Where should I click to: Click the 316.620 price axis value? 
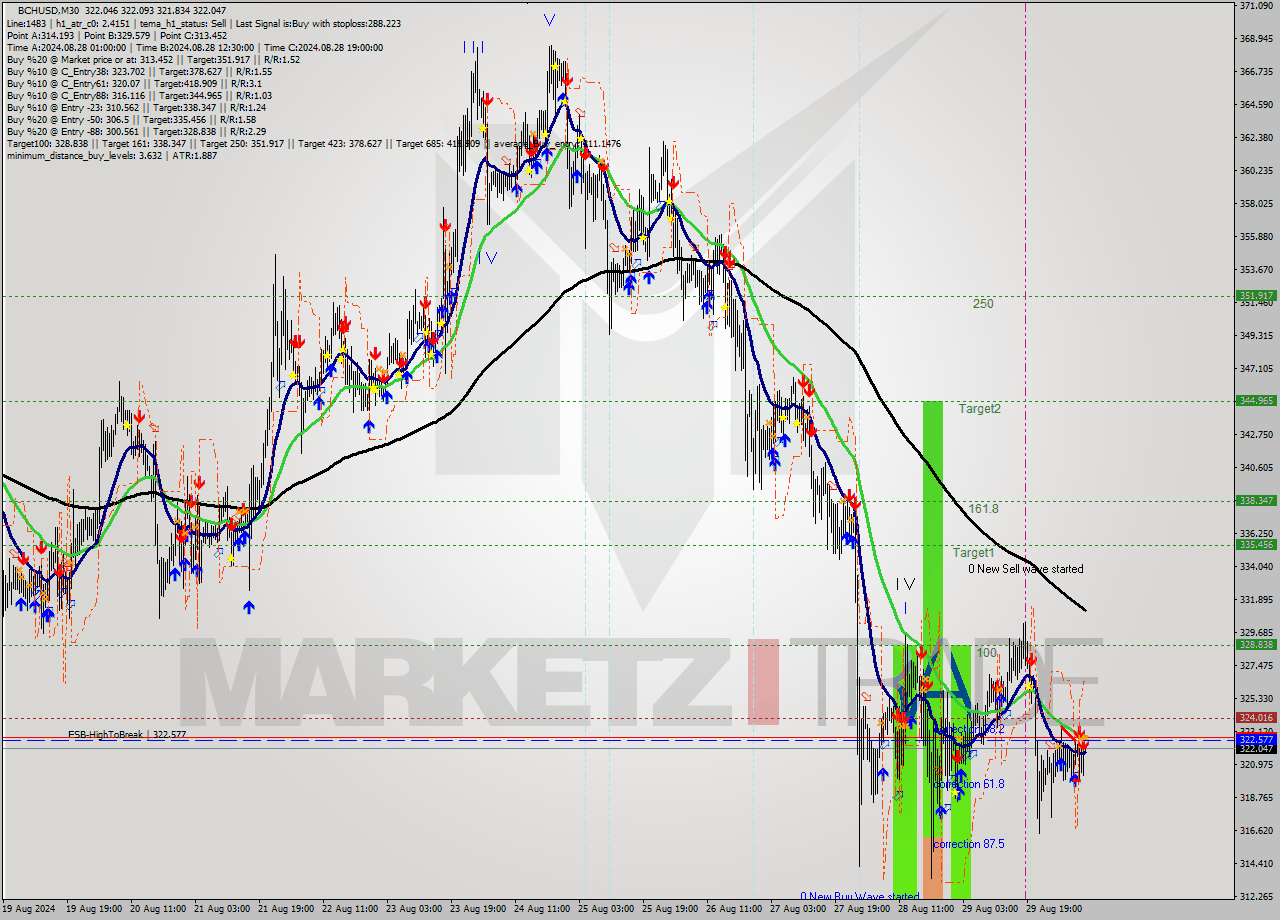tap(1256, 831)
